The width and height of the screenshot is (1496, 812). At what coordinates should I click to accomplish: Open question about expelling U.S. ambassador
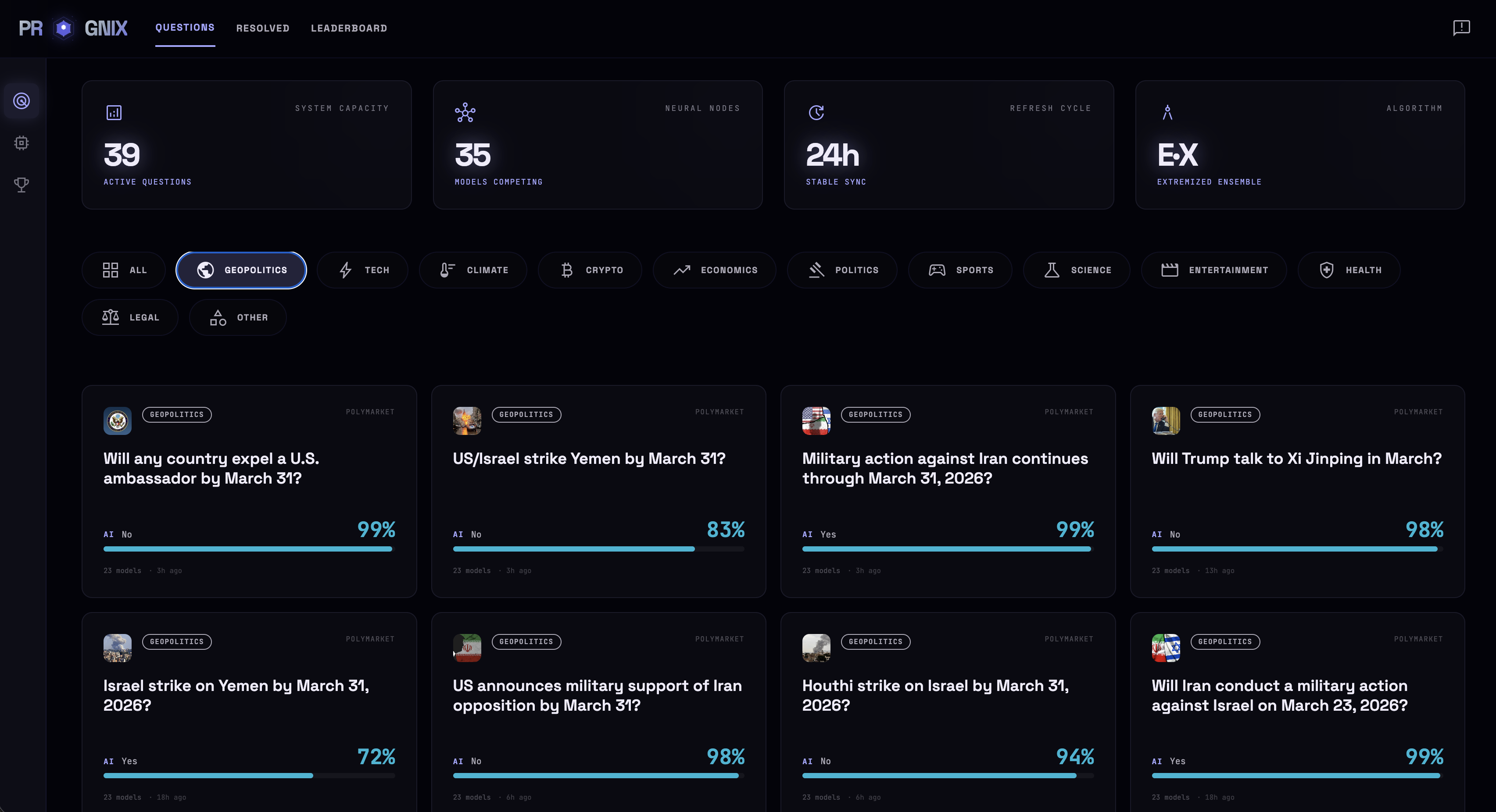click(211, 468)
